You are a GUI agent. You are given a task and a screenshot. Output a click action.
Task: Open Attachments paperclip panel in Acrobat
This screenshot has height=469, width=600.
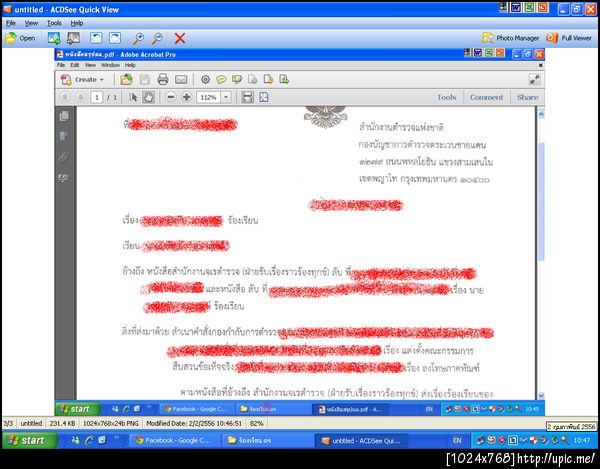64,157
